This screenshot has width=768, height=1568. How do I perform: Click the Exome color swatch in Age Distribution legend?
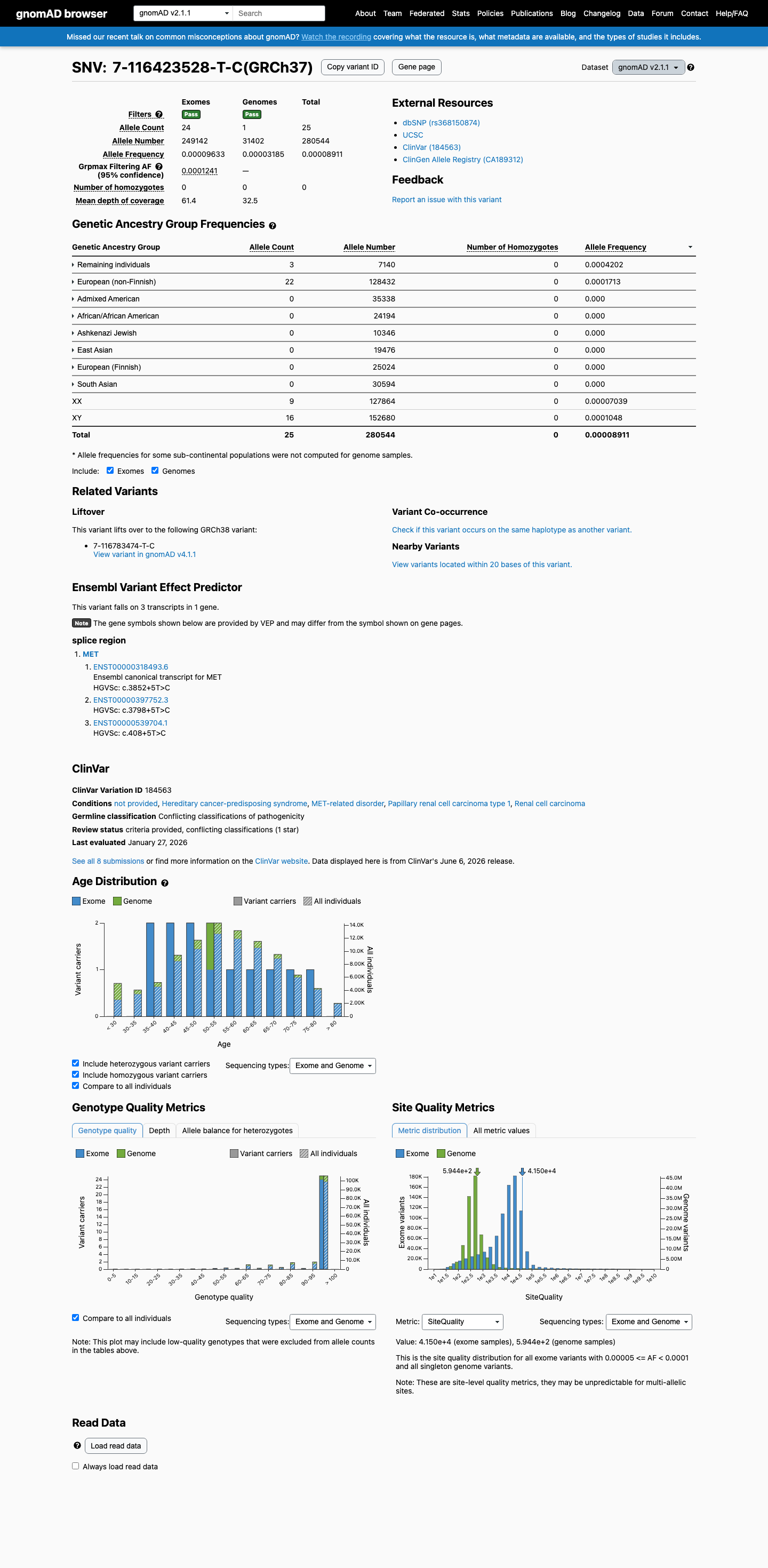(76, 901)
